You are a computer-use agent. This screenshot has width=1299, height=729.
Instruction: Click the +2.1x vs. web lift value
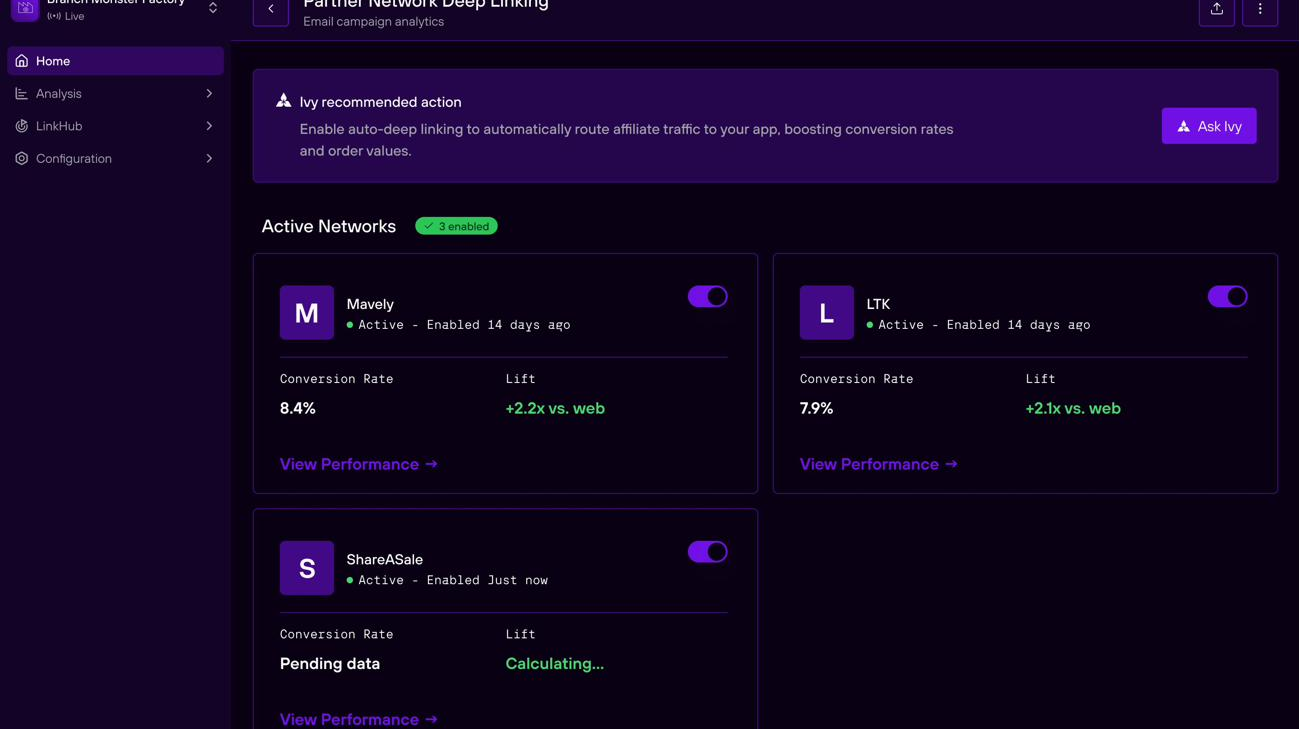coord(1073,408)
